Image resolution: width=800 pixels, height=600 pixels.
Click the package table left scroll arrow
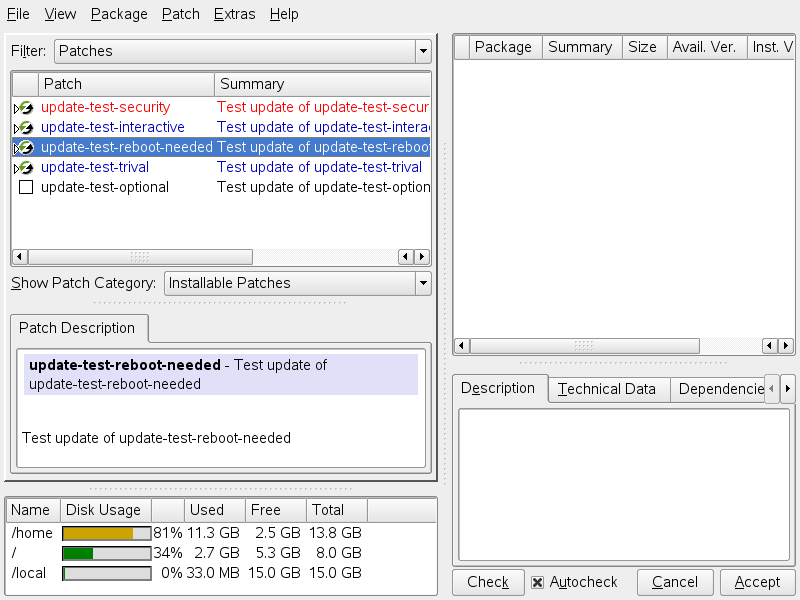pyautogui.click(x=462, y=346)
